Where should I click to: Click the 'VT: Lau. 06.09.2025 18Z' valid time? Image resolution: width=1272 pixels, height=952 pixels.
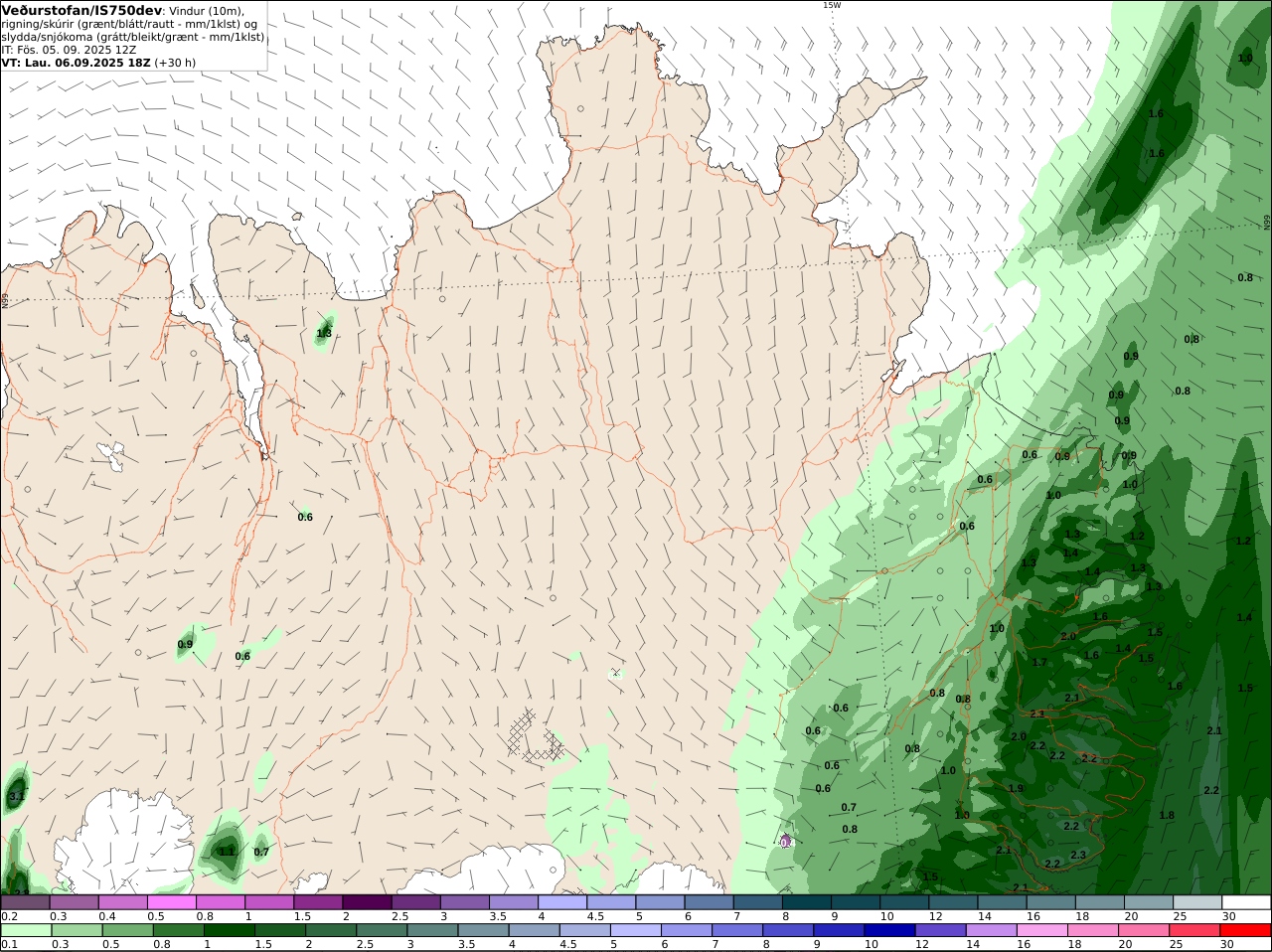pos(77,63)
